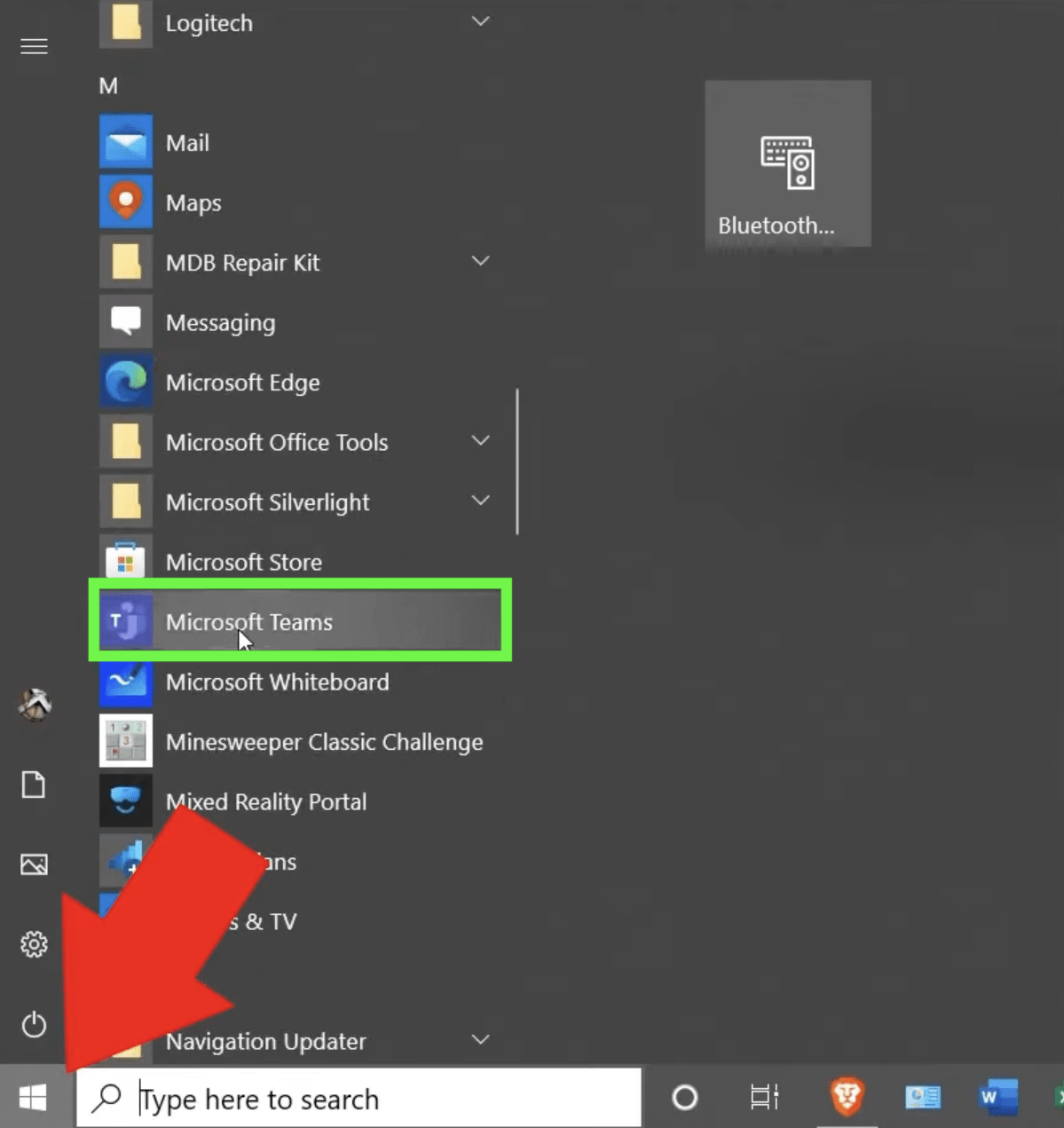The width and height of the screenshot is (1064, 1128).
Task: Launch Mixed Reality Portal icon
Action: click(x=125, y=801)
